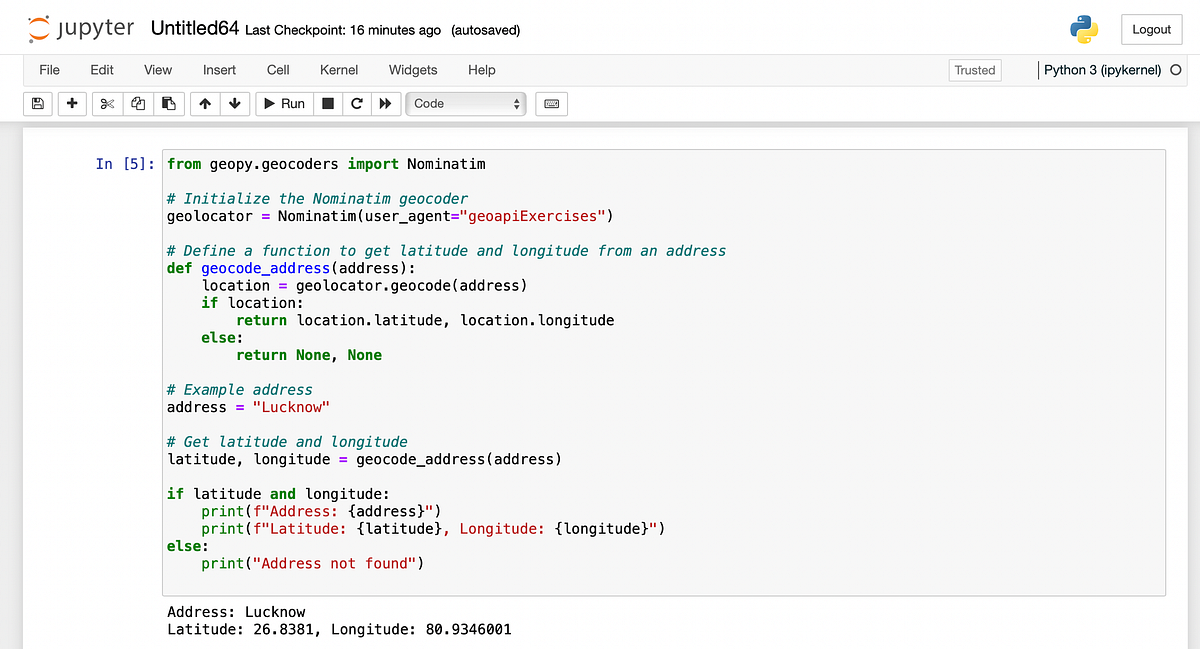Open the Widgets menu
This screenshot has width=1200, height=649.
click(413, 70)
